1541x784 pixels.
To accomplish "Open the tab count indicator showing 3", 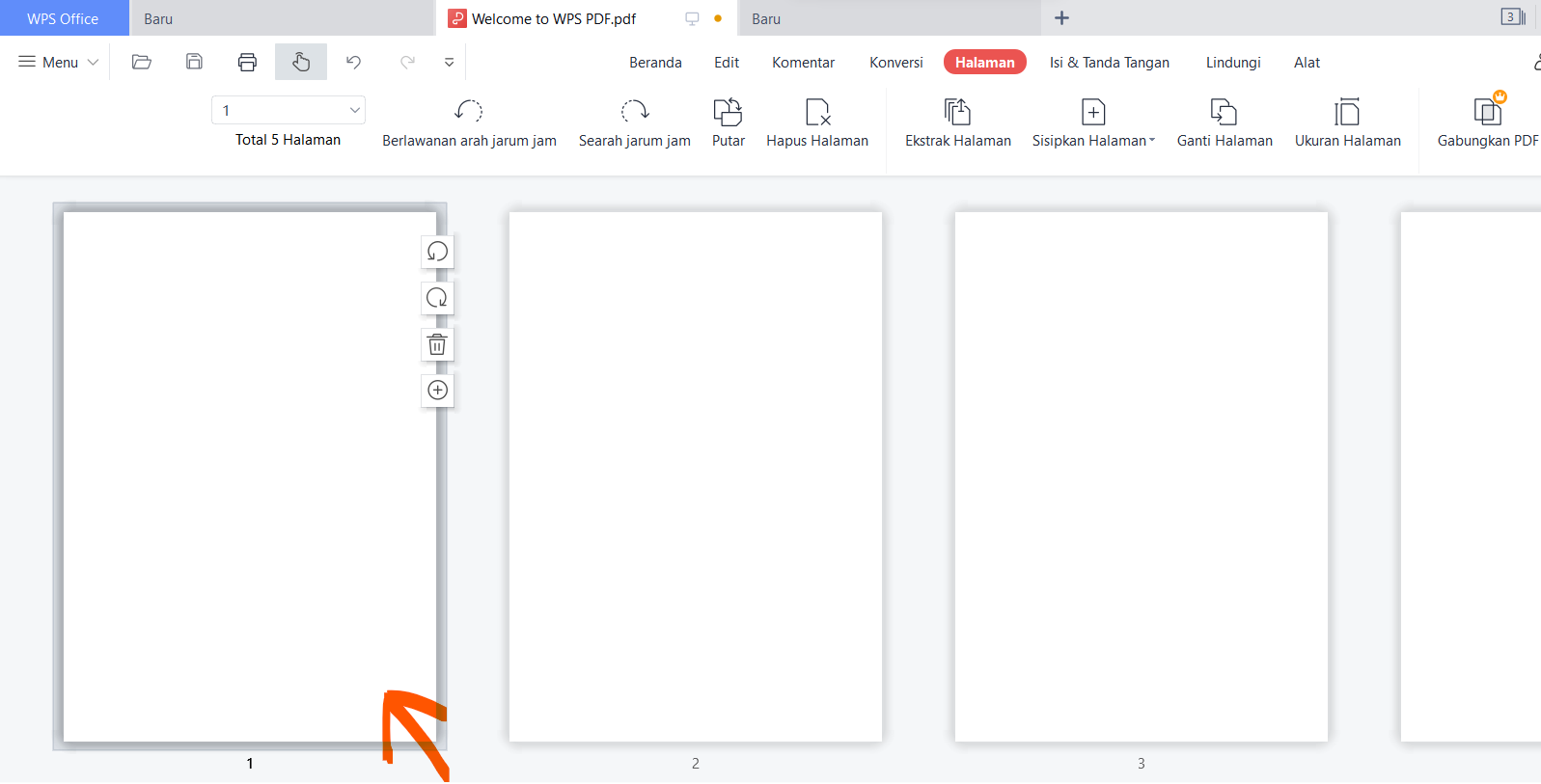I will 1512,17.
